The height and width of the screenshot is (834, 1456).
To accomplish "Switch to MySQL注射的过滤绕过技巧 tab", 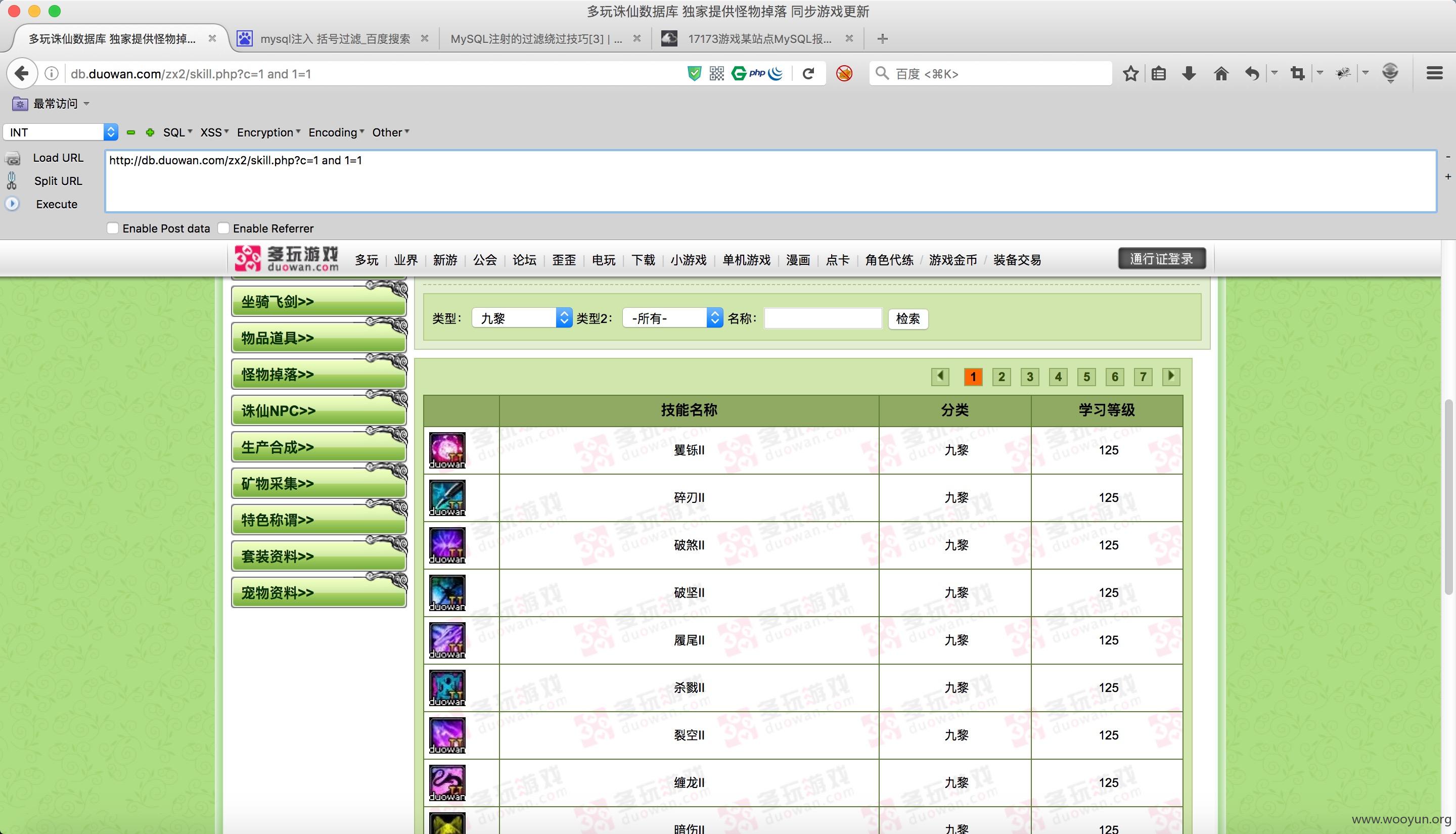I will click(x=536, y=38).
